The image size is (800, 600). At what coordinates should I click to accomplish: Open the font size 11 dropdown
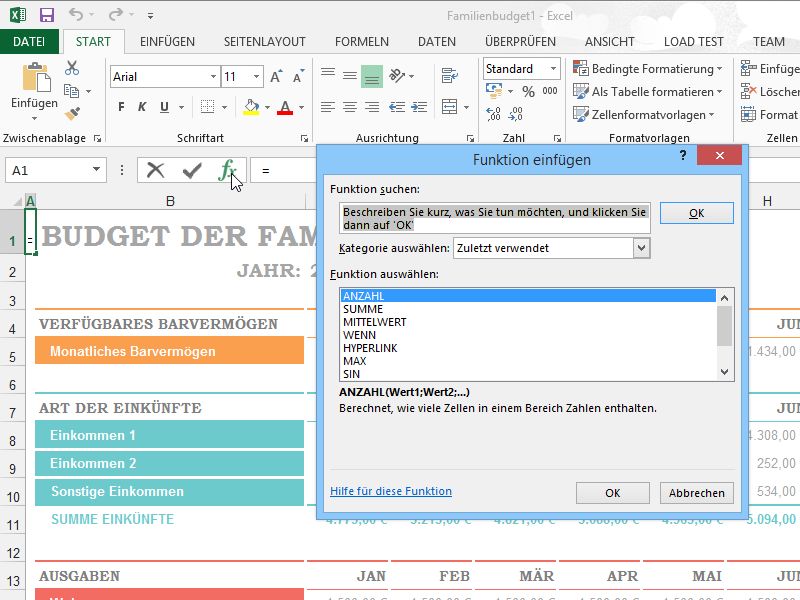tap(256, 77)
